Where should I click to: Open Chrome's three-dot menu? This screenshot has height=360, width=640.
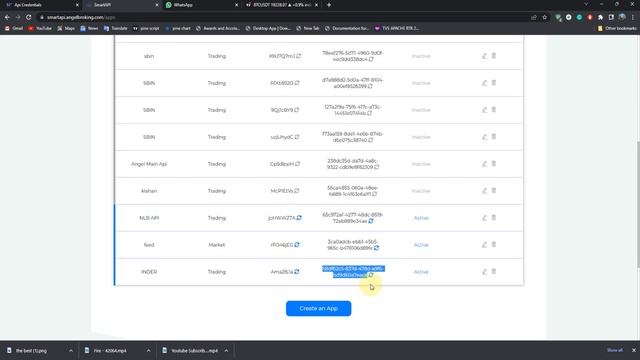pos(633,17)
